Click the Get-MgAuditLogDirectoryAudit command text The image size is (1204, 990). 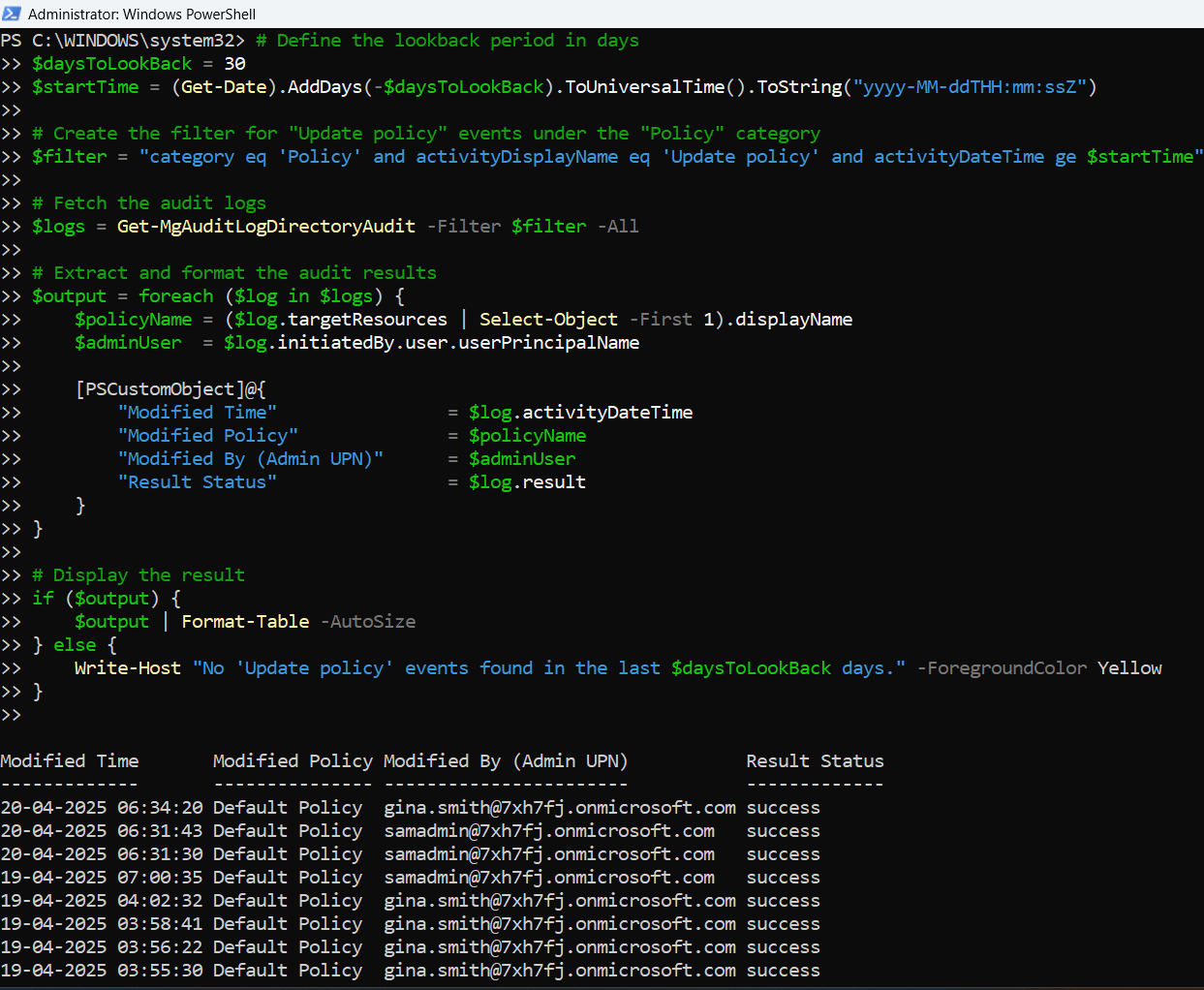tap(265, 227)
